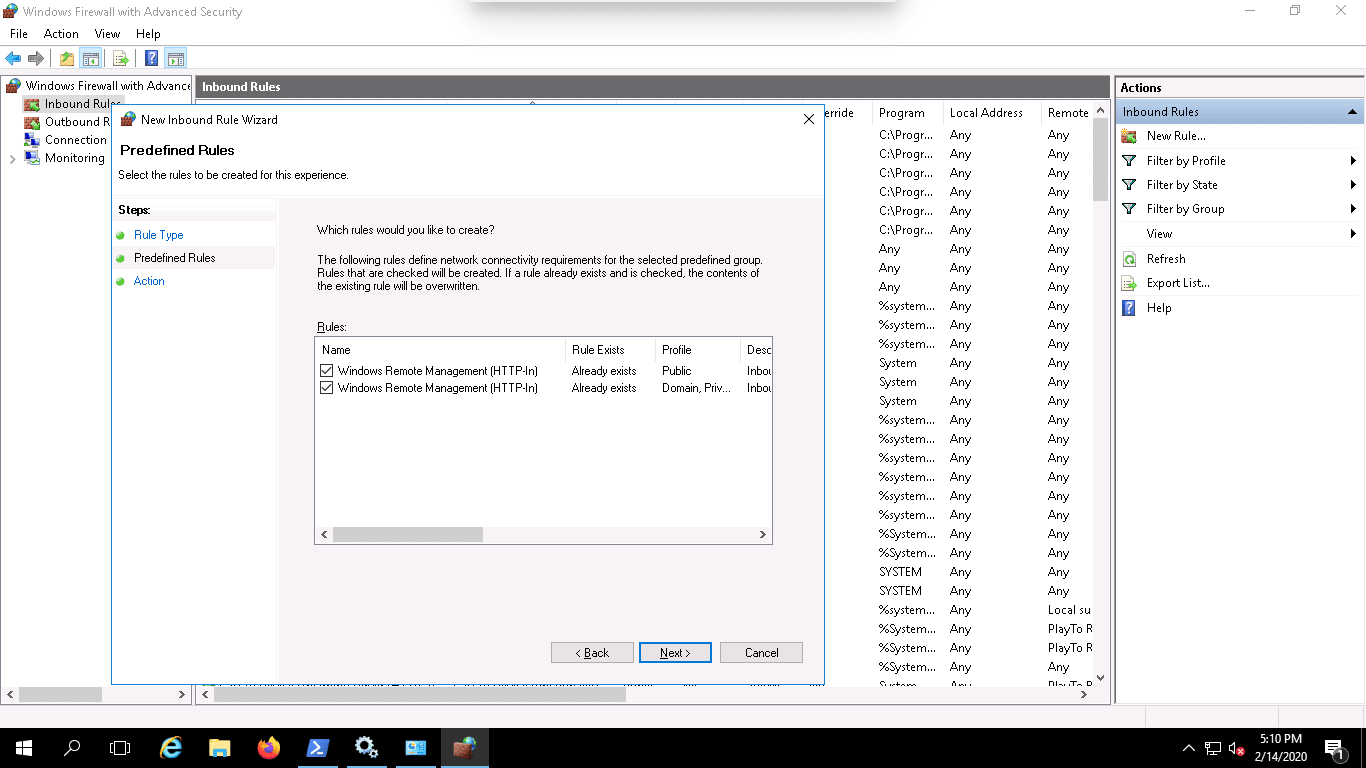The height and width of the screenshot is (768, 1366).
Task: Sort wizard rules by Name column
Action: click(441, 350)
